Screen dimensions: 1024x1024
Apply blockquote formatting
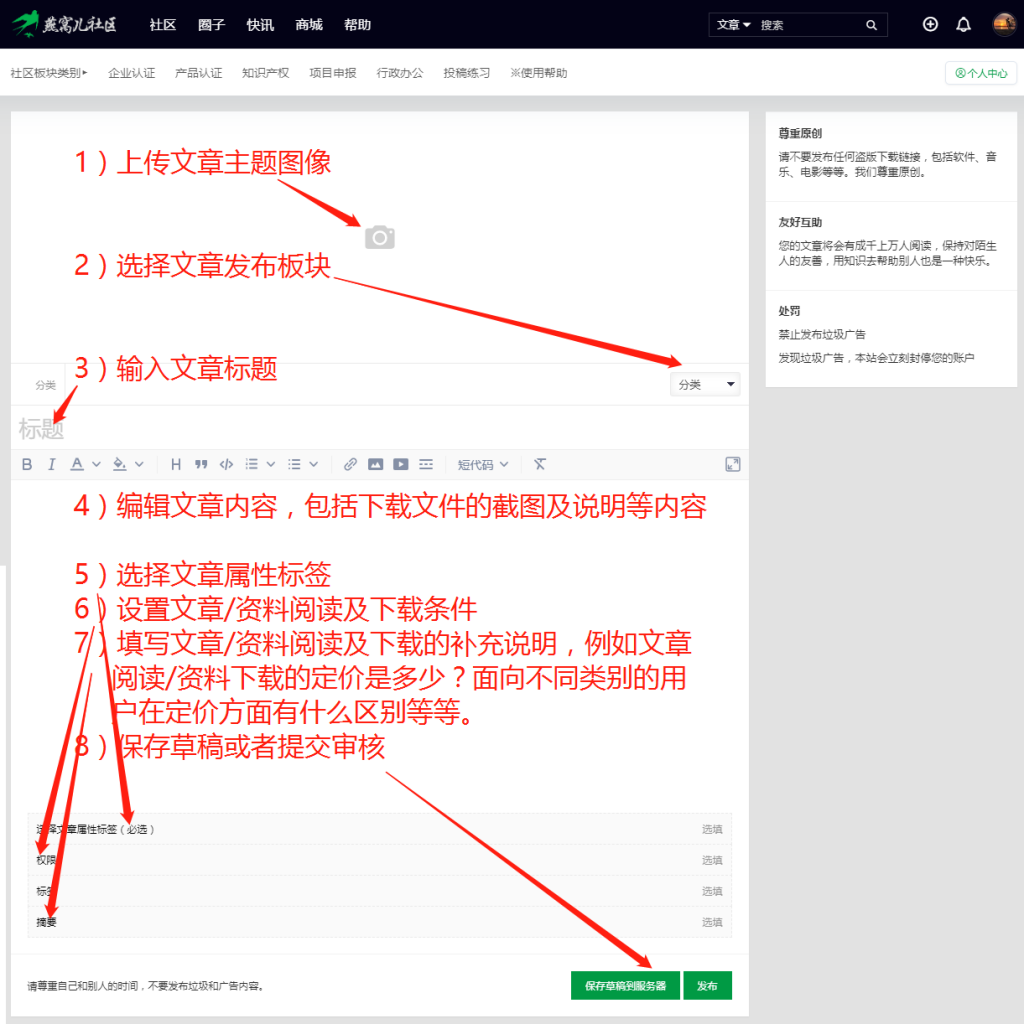(x=201, y=464)
